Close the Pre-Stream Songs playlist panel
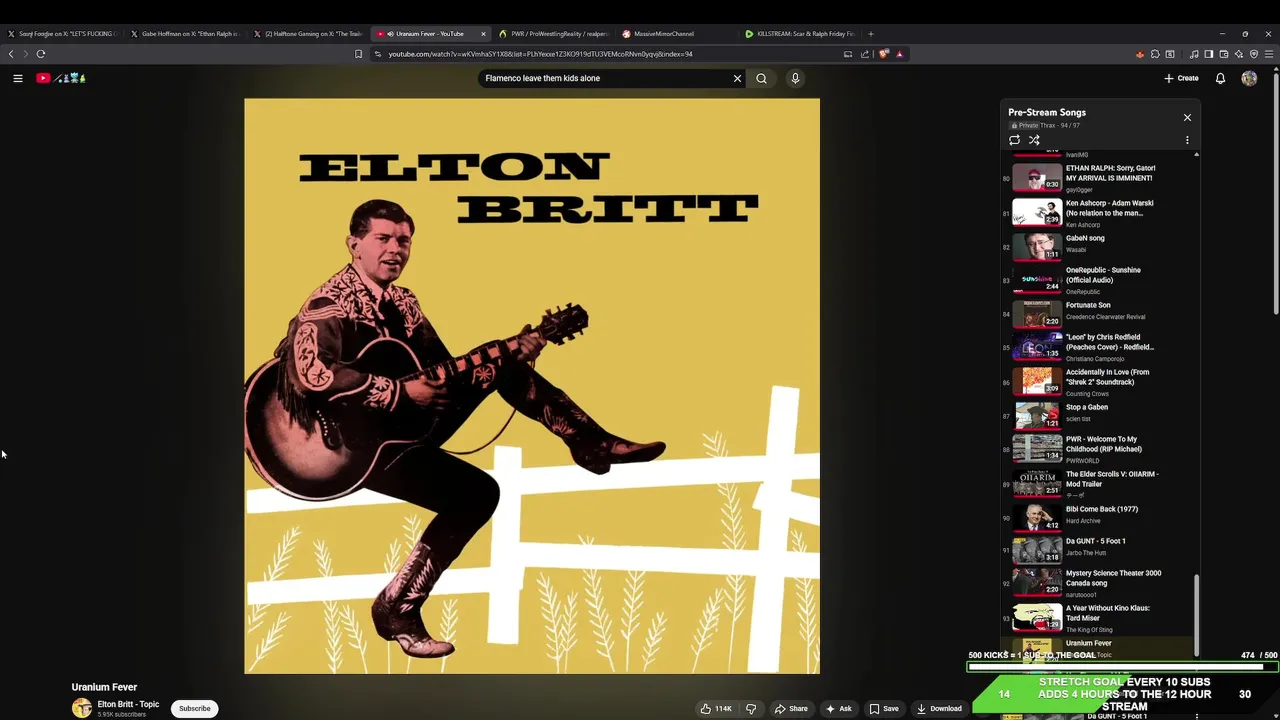1280x720 pixels. click(x=1187, y=117)
